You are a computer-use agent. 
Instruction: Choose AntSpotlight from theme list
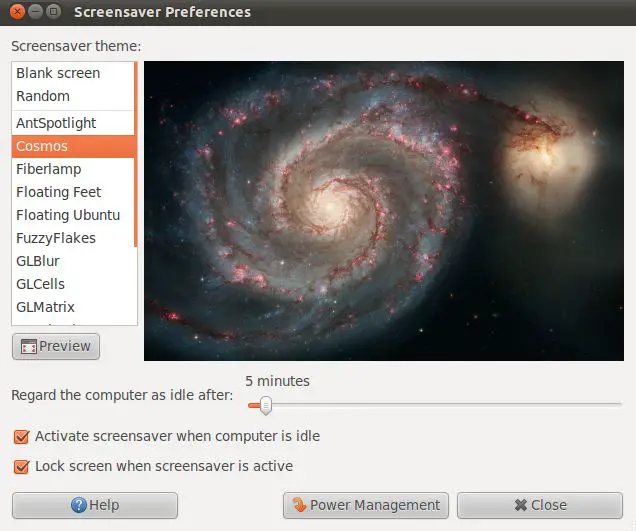56,123
